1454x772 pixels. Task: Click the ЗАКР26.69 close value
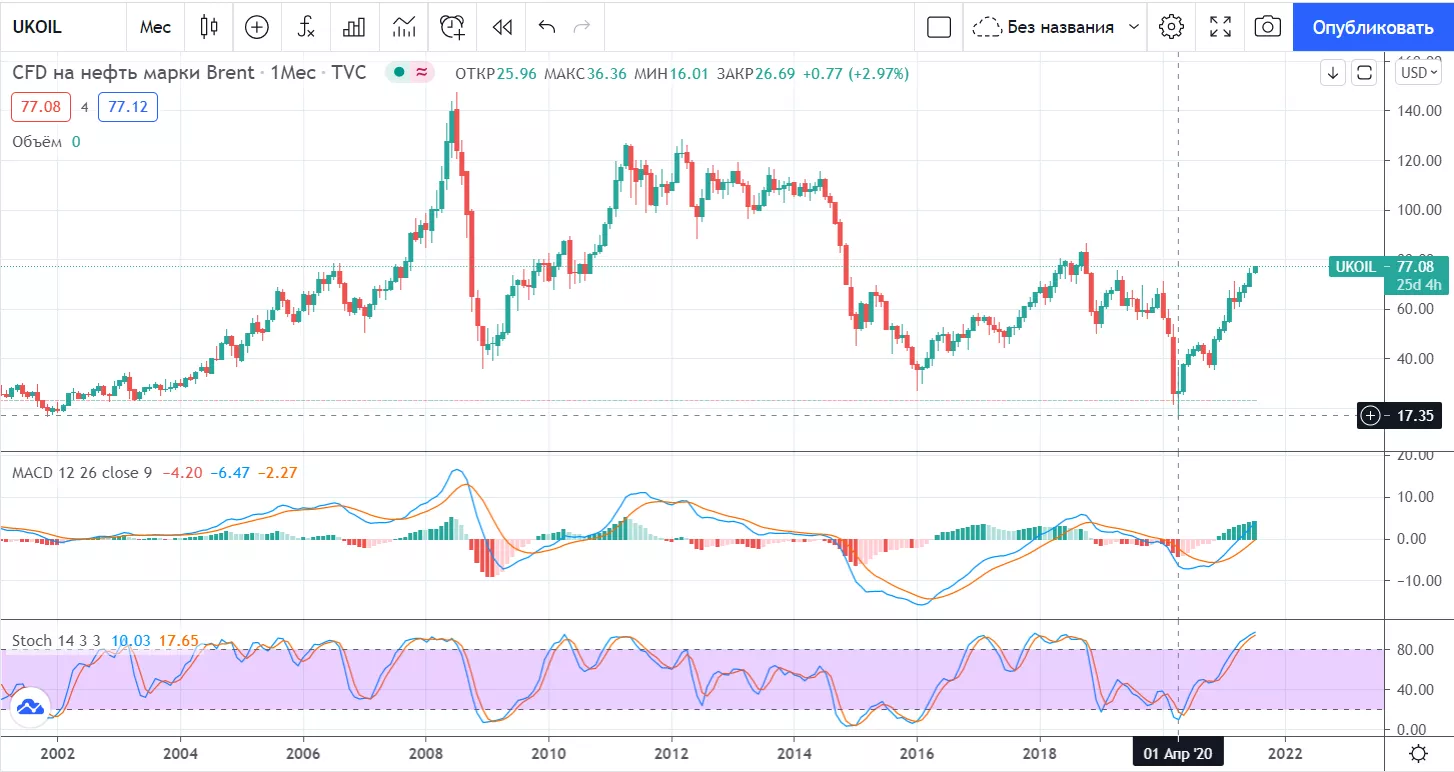[756, 73]
